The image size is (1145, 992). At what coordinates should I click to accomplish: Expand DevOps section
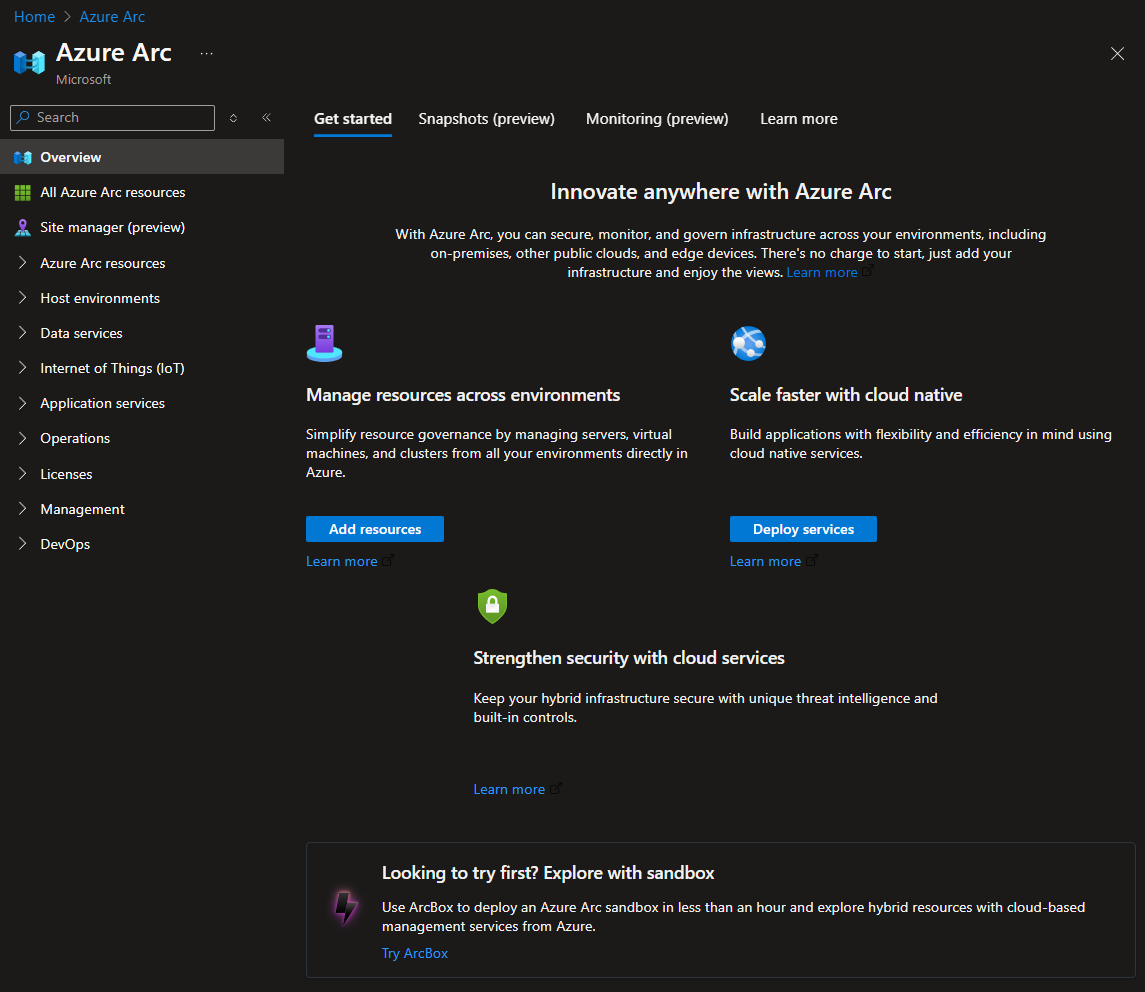[x=23, y=544]
